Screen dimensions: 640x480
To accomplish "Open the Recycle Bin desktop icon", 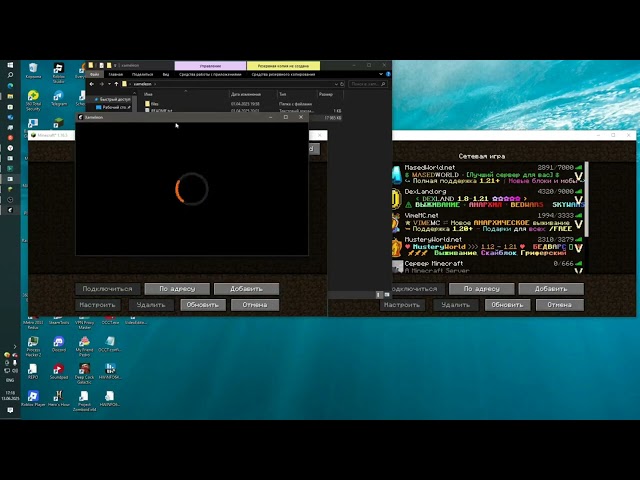I will tap(33, 70).
